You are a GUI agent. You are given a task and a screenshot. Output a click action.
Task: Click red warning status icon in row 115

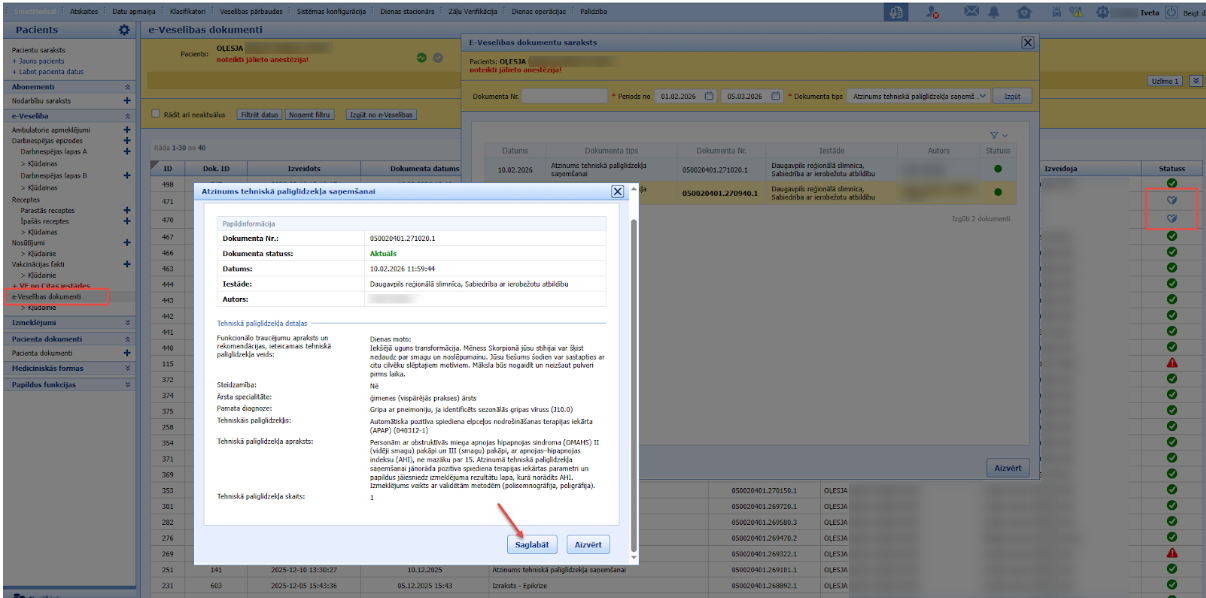[x=1171, y=362]
